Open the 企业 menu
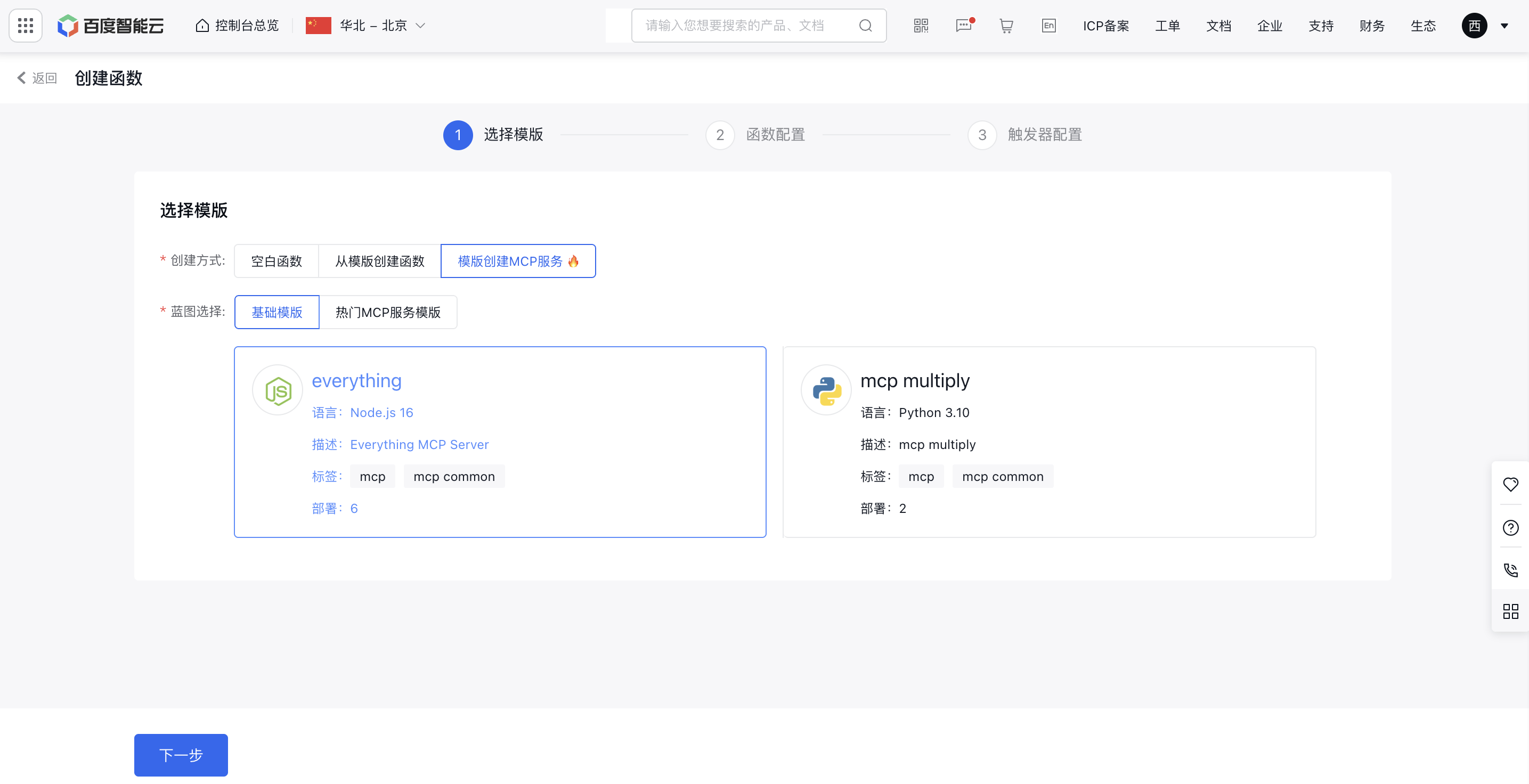This screenshot has height=784, width=1529. click(x=1270, y=26)
